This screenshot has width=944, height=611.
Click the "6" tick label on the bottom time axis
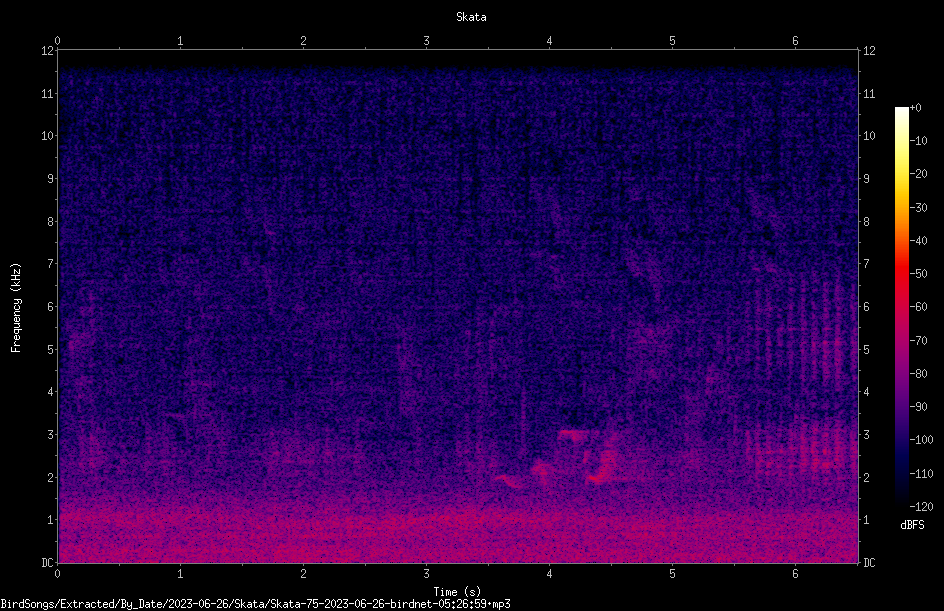pos(795,574)
